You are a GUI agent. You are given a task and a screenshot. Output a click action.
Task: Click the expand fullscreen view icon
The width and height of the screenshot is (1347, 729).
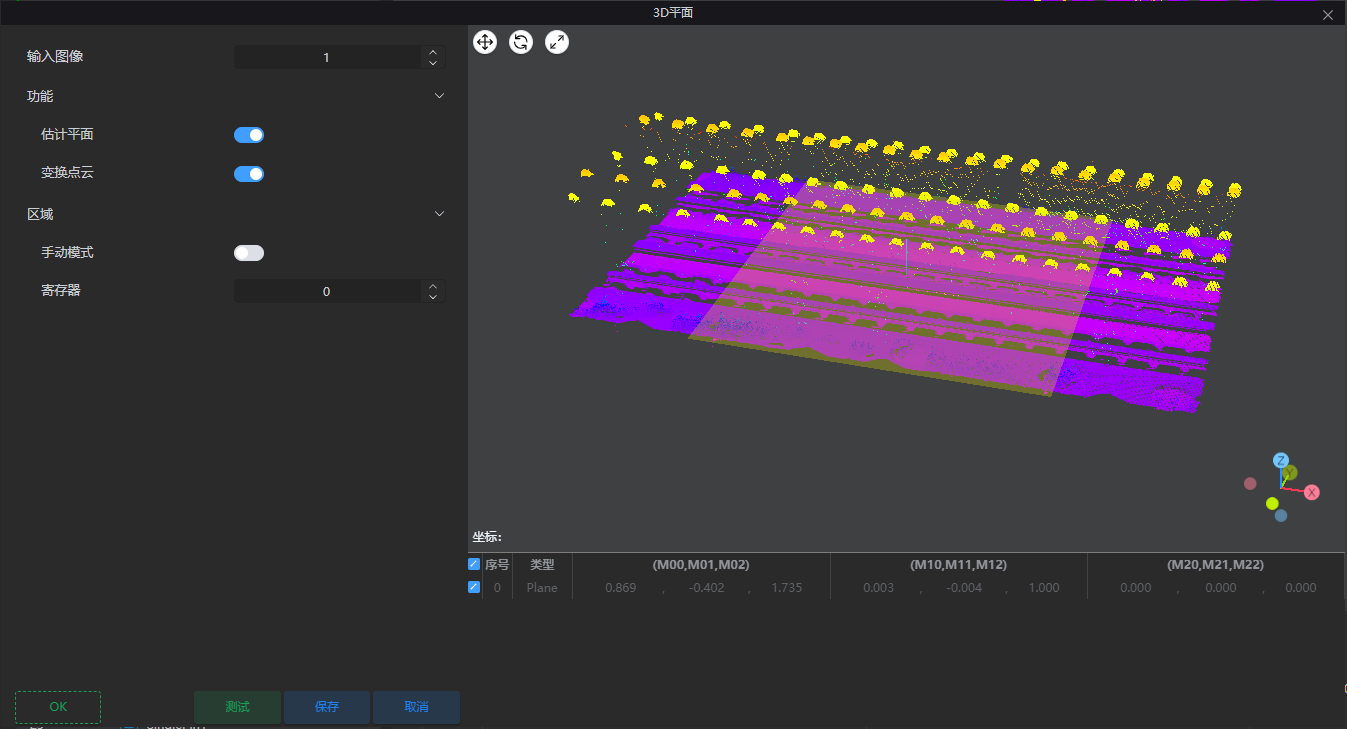coord(557,42)
